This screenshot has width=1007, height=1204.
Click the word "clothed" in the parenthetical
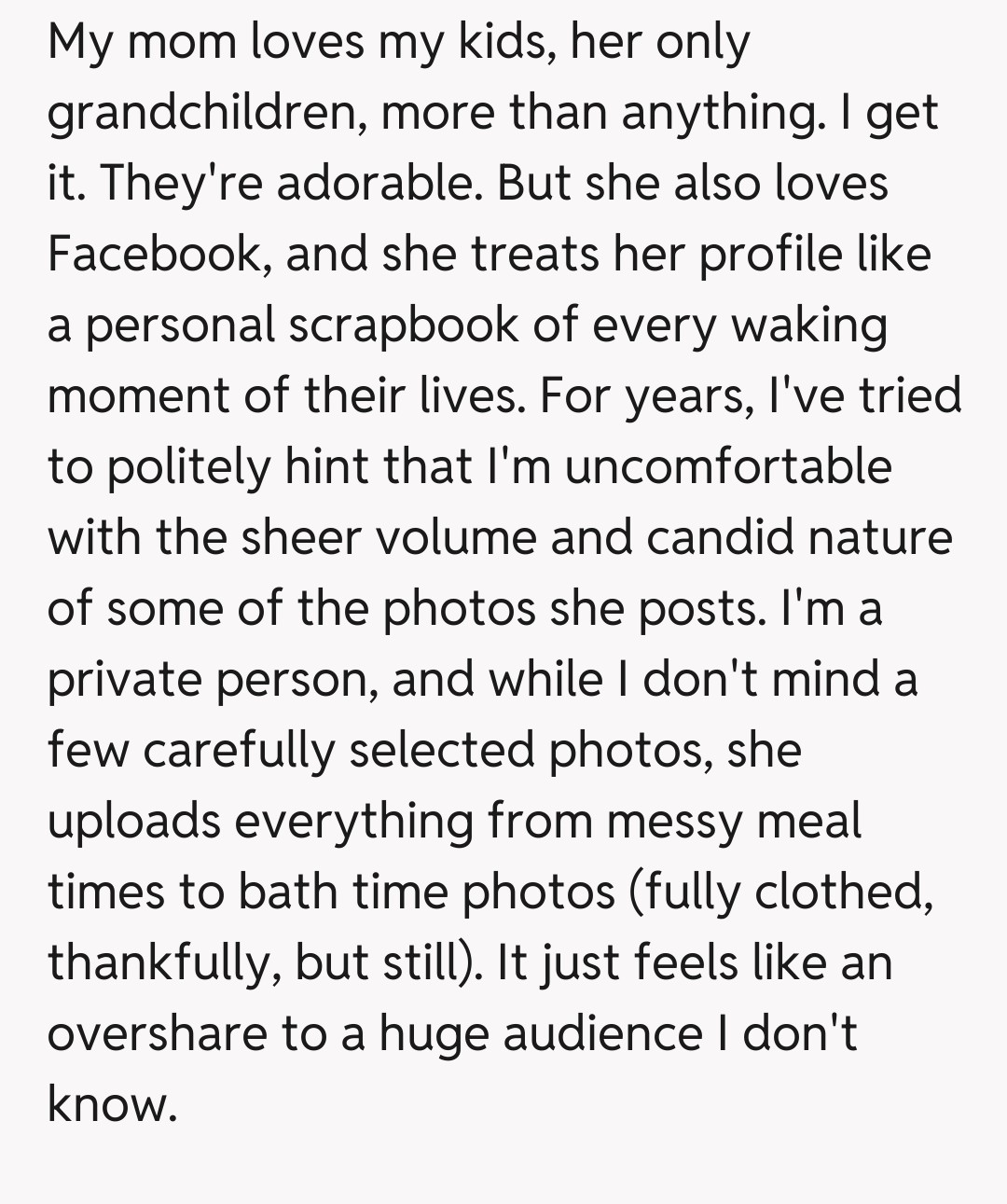(842, 892)
